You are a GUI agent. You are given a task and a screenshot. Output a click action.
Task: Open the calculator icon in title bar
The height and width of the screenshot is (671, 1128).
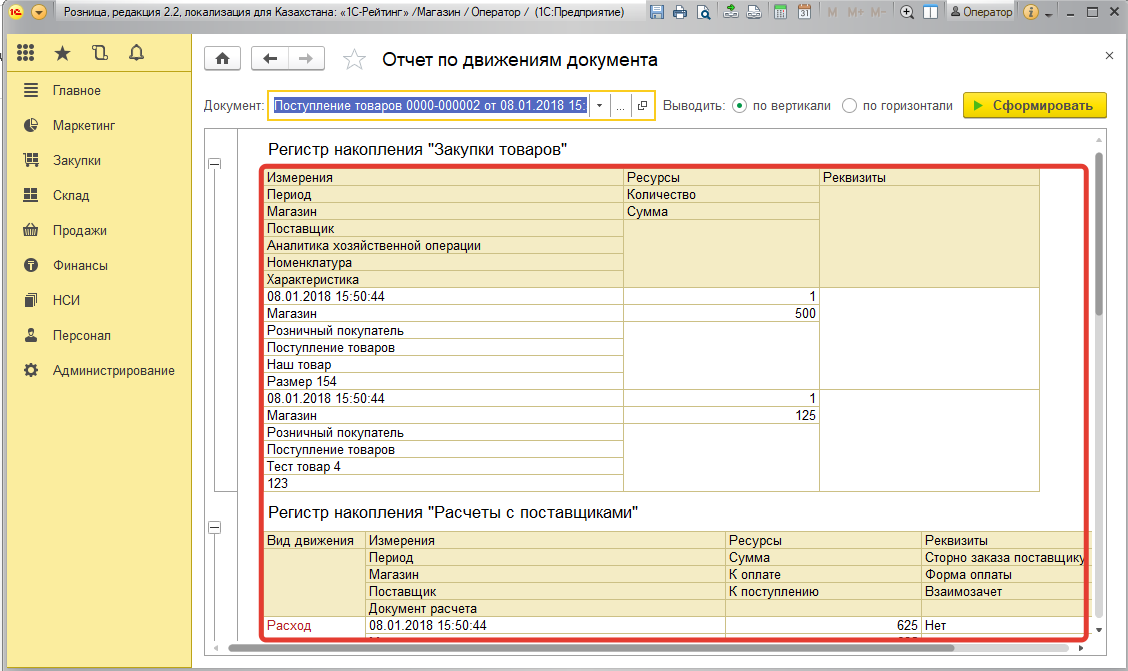click(779, 13)
